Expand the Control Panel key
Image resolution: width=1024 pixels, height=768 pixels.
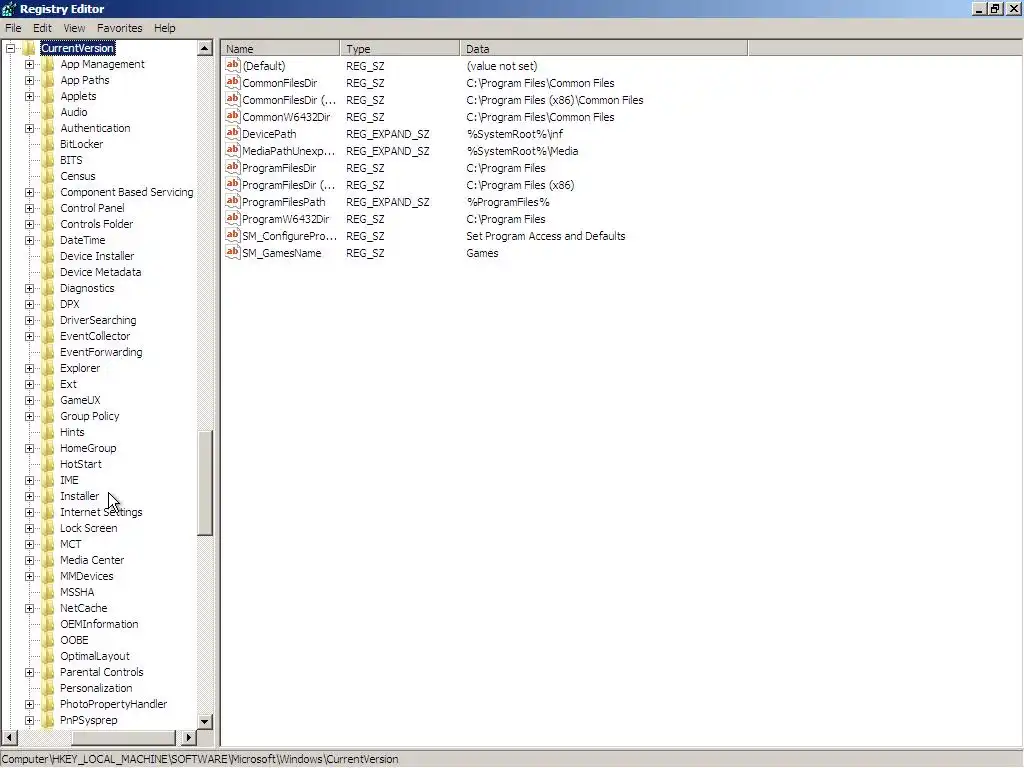coord(29,208)
